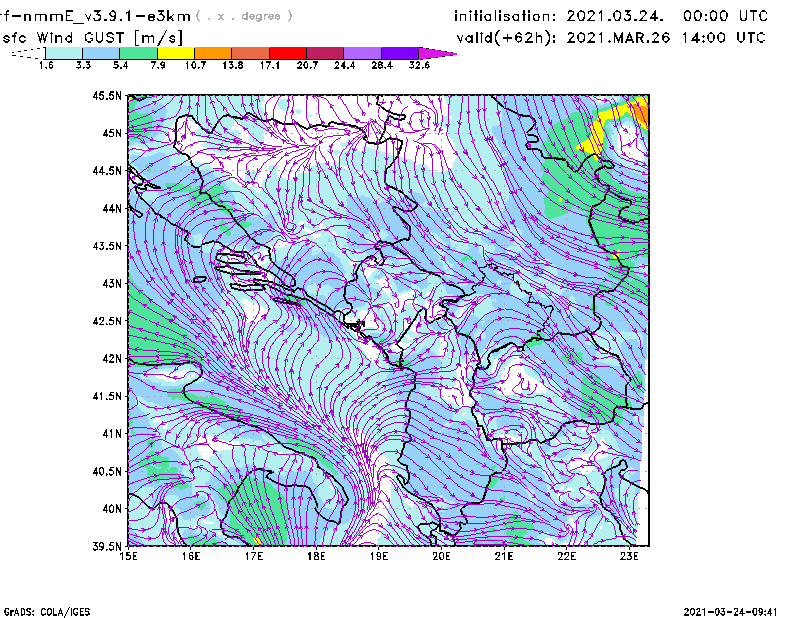The image size is (800, 618).
Task: Click the 'GrADS: COLA/IGES' credit text
Action: click(x=47, y=612)
